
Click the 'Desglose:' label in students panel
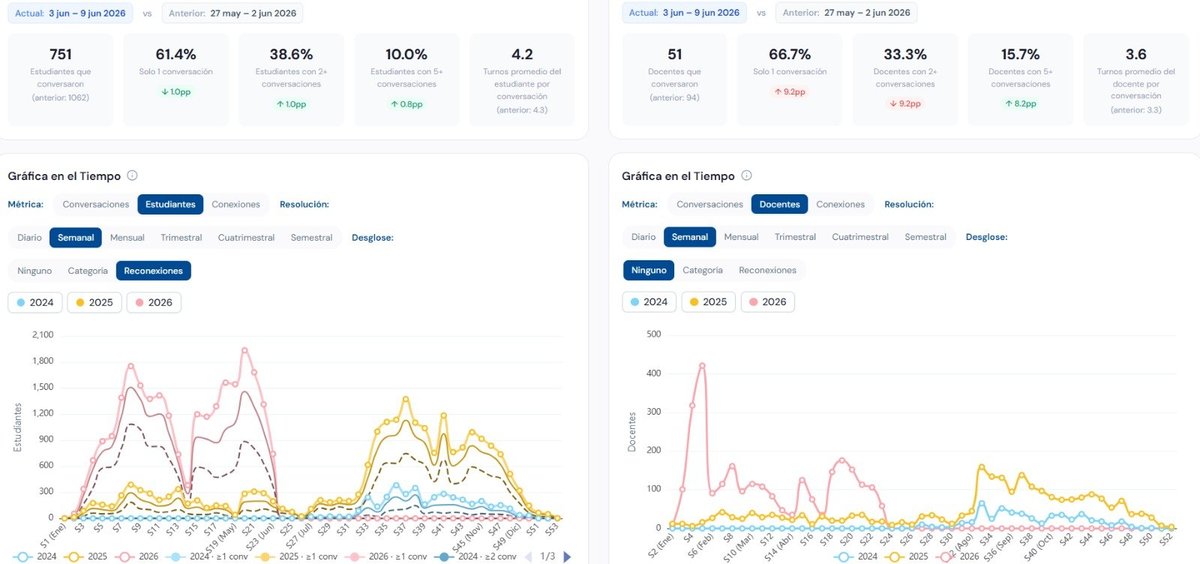tap(372, 237)
